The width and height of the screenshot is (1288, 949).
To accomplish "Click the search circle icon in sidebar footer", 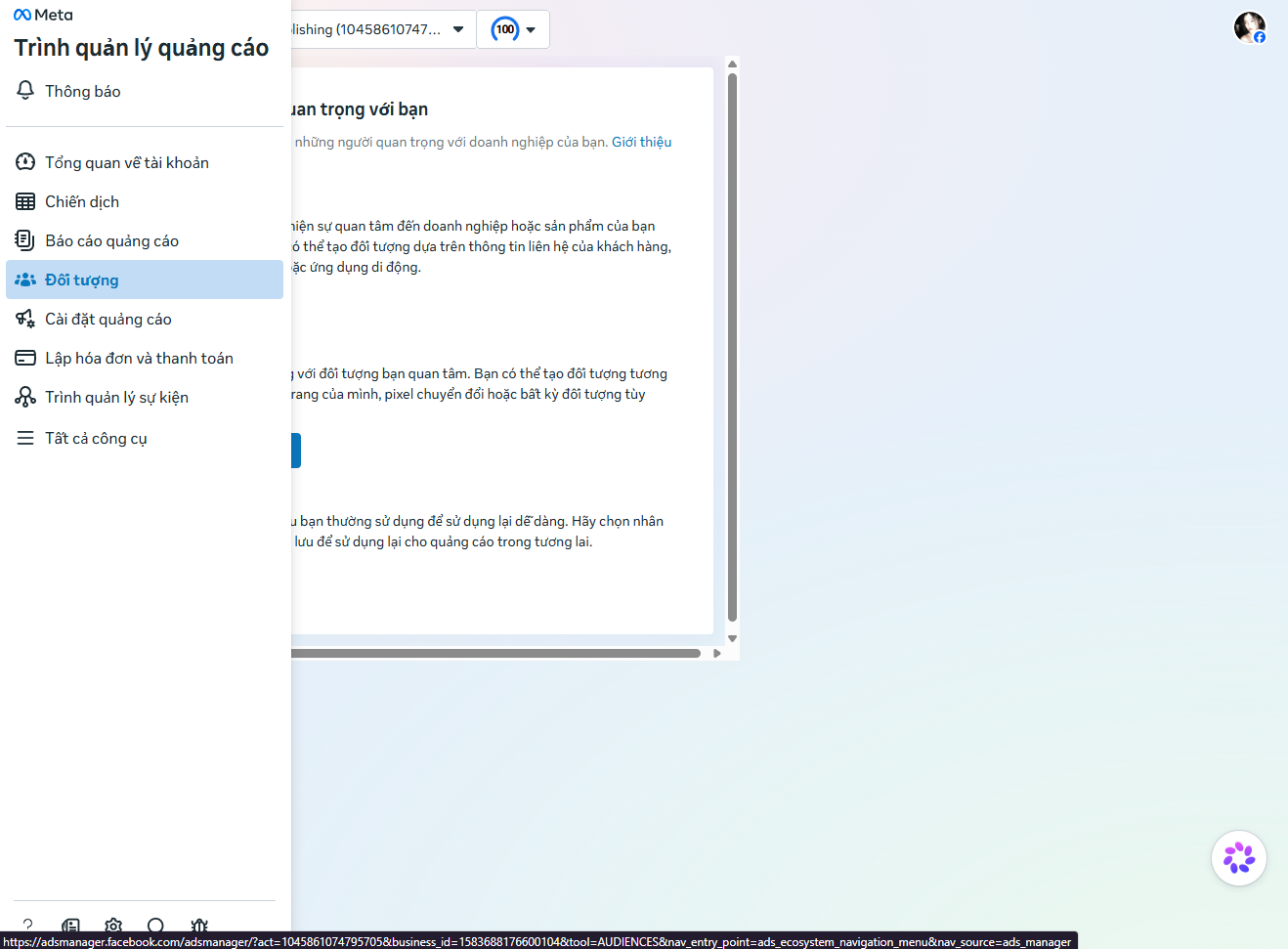I will coord(155,925).
